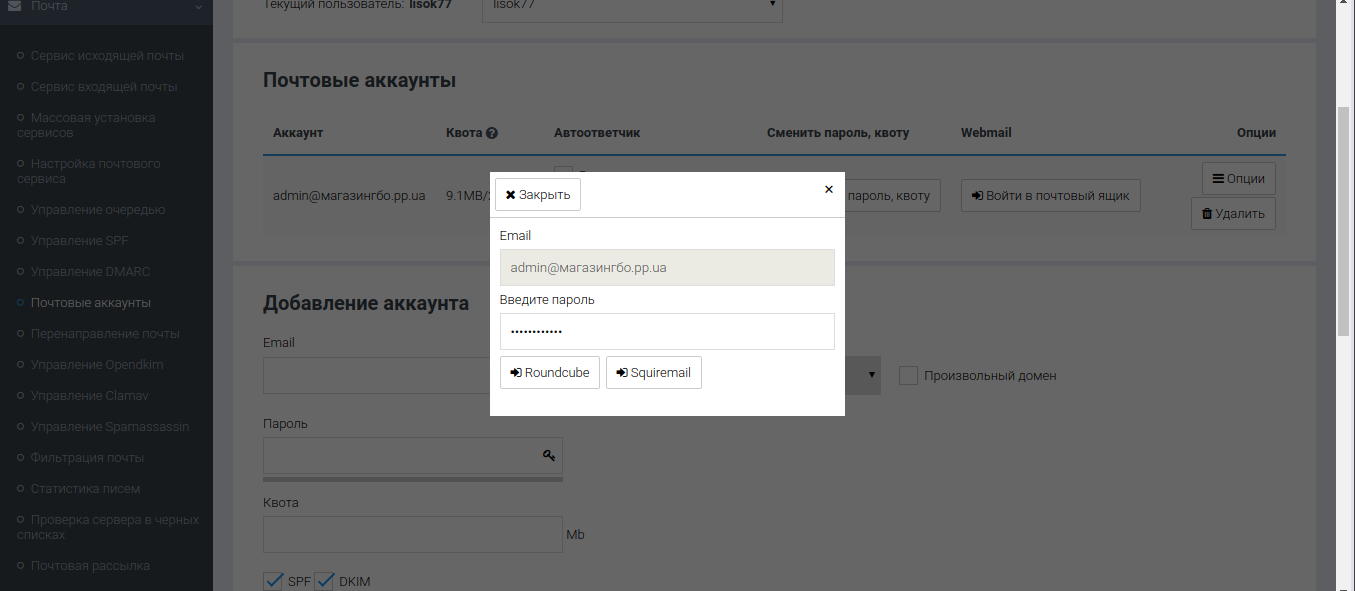Click the password field in dialog
The image size is (1355, 591).
[x=666, y=331]
